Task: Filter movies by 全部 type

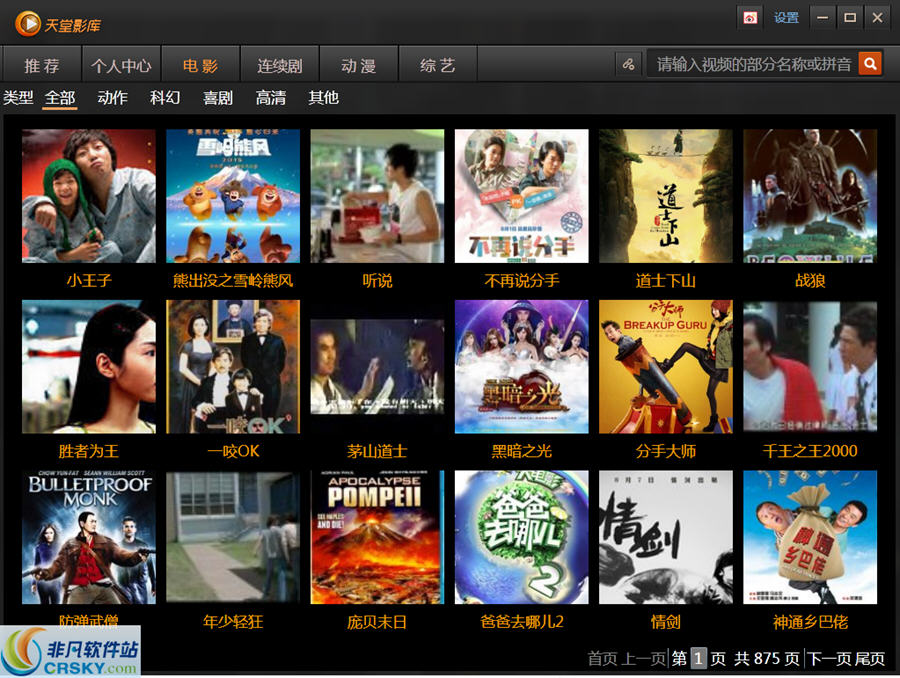Action: [60, 98]
